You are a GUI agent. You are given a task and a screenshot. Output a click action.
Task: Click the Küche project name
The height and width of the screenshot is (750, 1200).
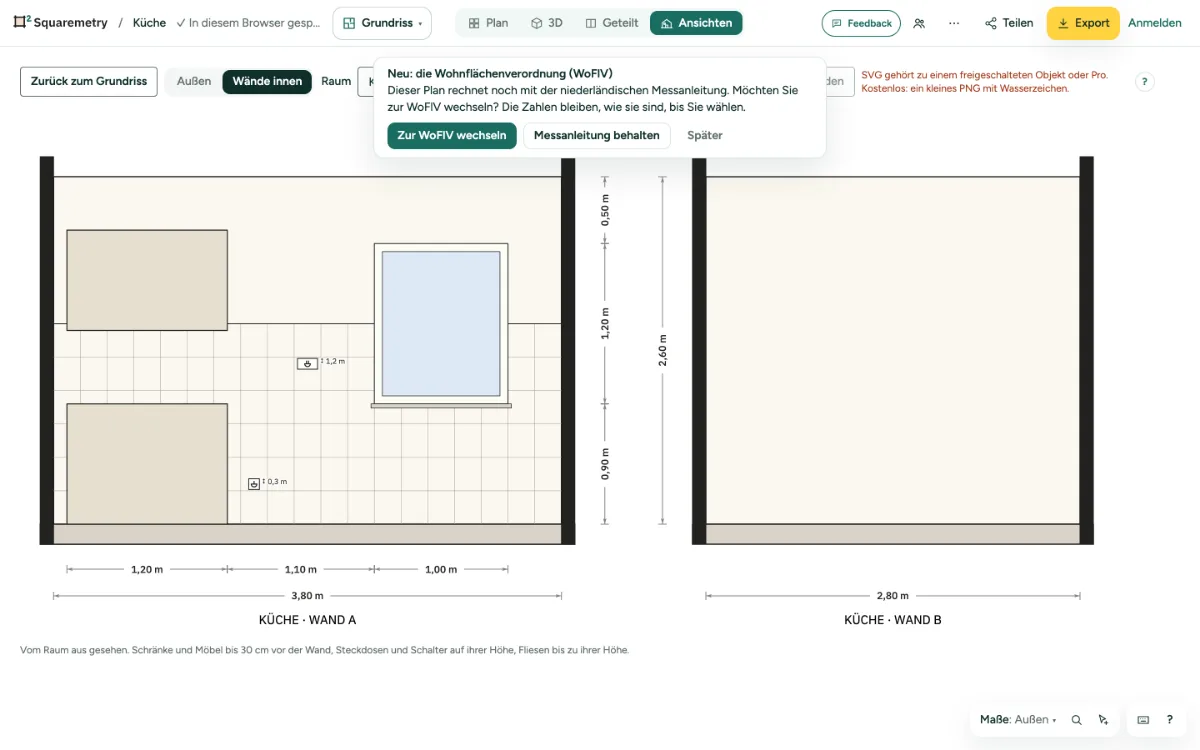point(149,23)
